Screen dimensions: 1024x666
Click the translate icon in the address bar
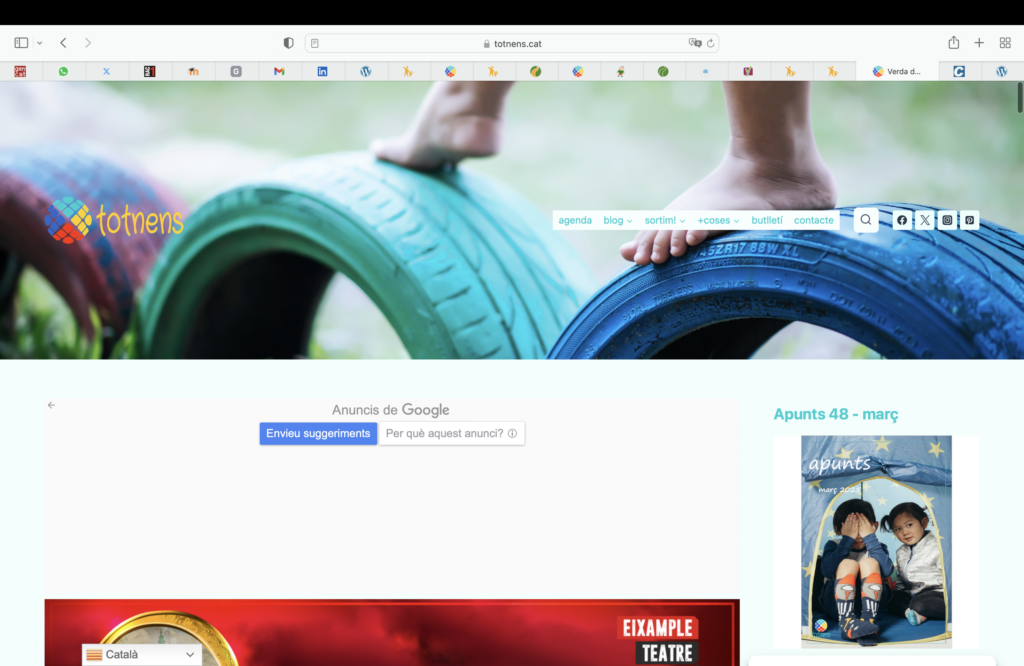tap(695, 43)
